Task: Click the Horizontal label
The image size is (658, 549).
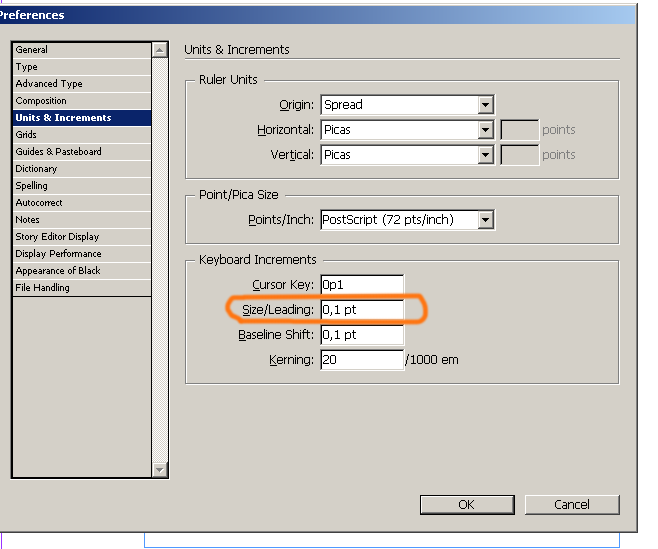Action: pyautogui.click(x=285, y=130)
